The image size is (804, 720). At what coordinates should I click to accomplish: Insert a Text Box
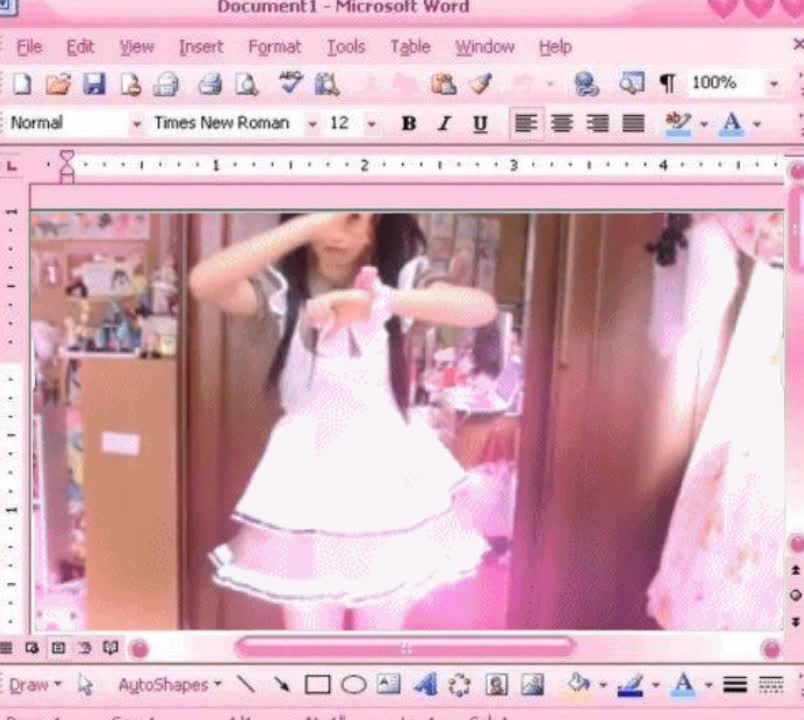click(387, 685)
